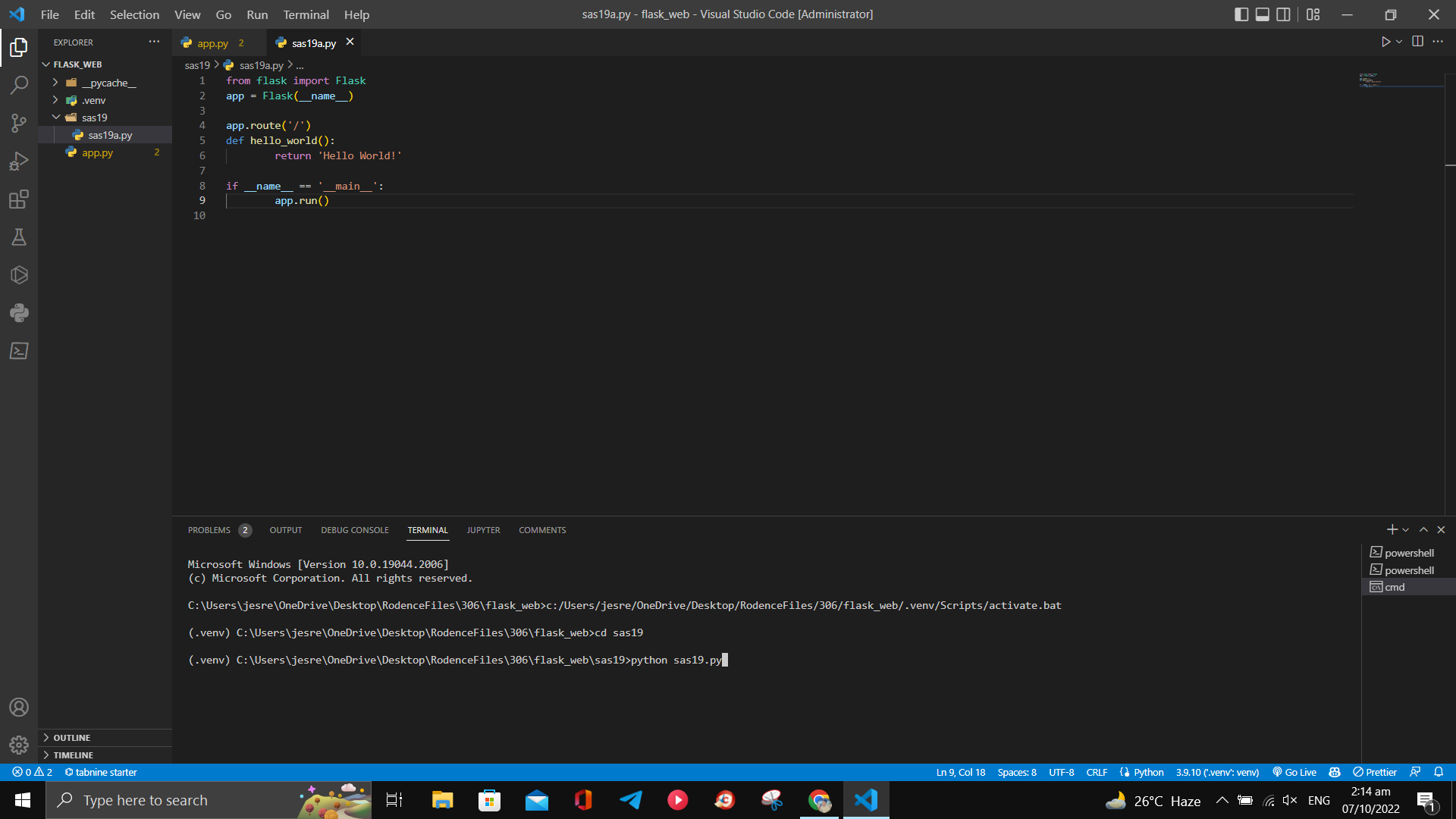Image resolution: width=1456 pixels, height=819 pixels.
Task: Open a new terminal with the plus icon
Action: (x=1391, y=529)
